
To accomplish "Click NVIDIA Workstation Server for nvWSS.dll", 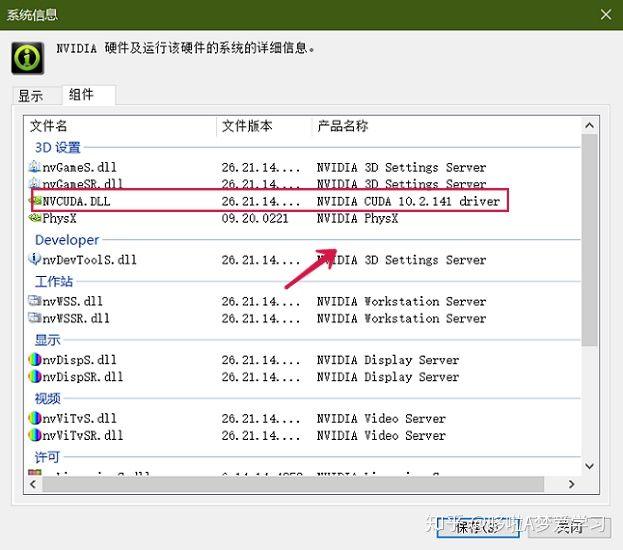I will coord(401,301).
